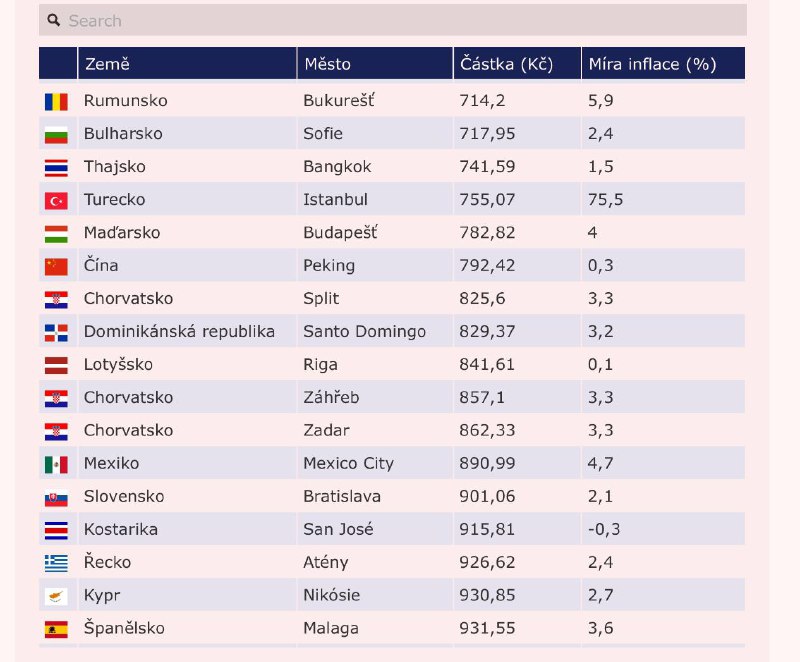Click the Mexican flag icon

click(56, 464)
